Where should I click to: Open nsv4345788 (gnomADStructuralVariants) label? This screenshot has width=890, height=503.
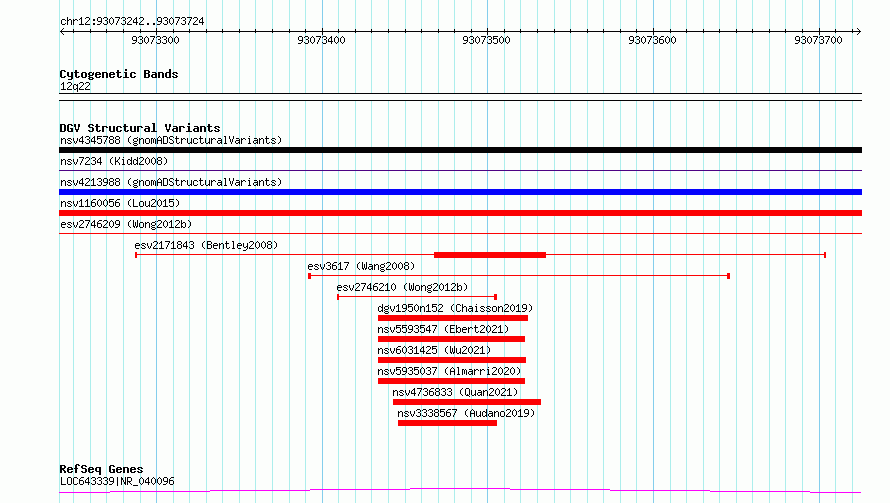tap(171, 140)
